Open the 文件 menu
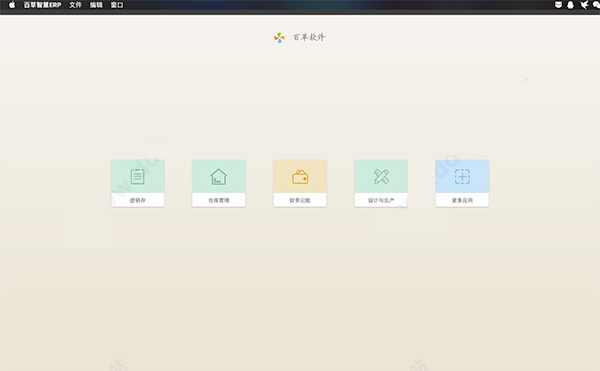This screenshot has width=600, height=371. (75, 5)
